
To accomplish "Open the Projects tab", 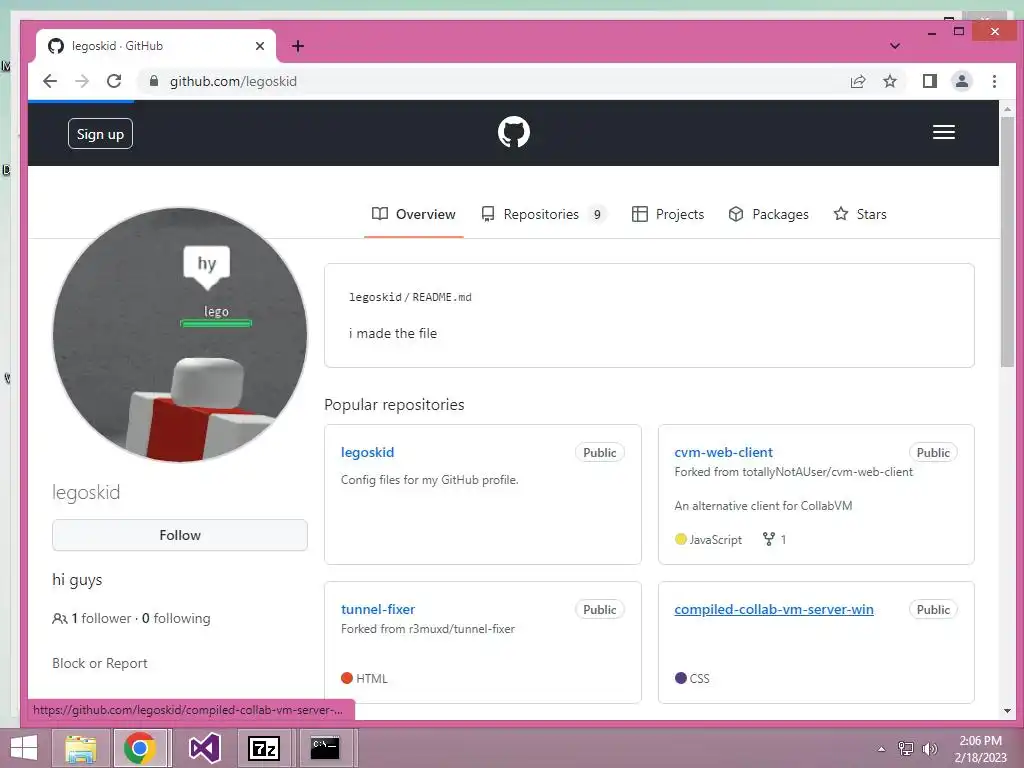I will (x=667, y=214).
